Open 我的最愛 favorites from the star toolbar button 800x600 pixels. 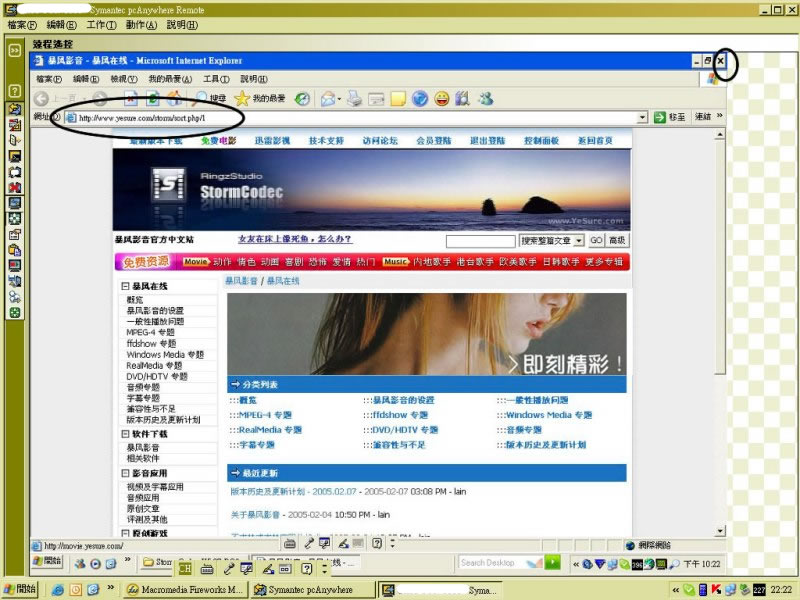click(260, 98)
